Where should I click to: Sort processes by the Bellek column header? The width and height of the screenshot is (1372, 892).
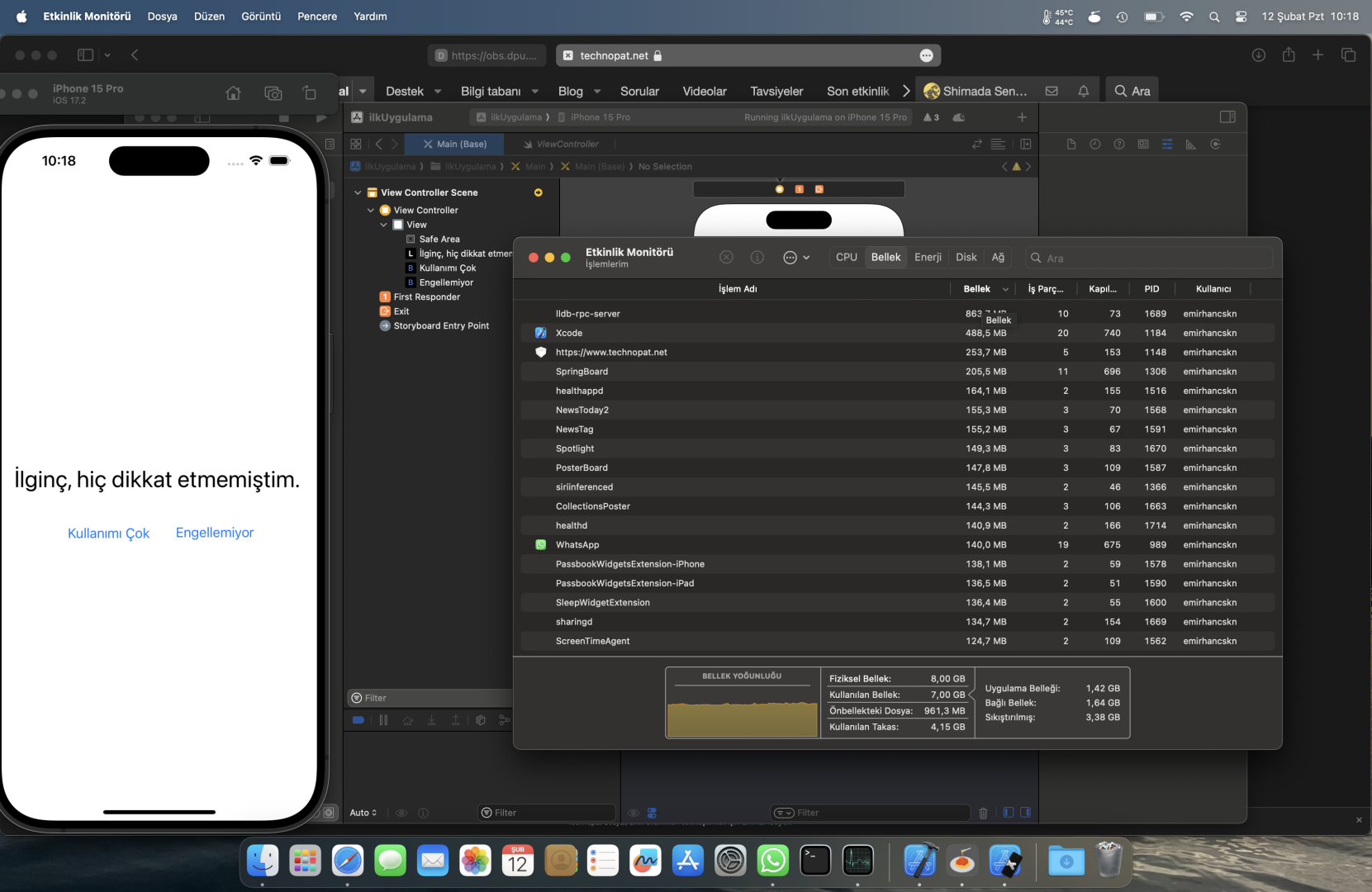984,289
